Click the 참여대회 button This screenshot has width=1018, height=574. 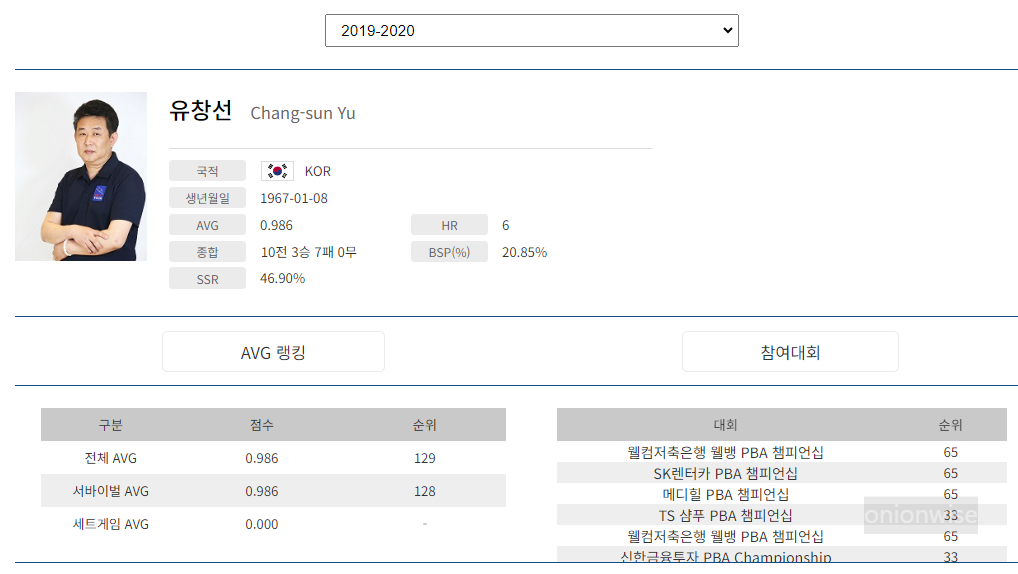point(790,352)
